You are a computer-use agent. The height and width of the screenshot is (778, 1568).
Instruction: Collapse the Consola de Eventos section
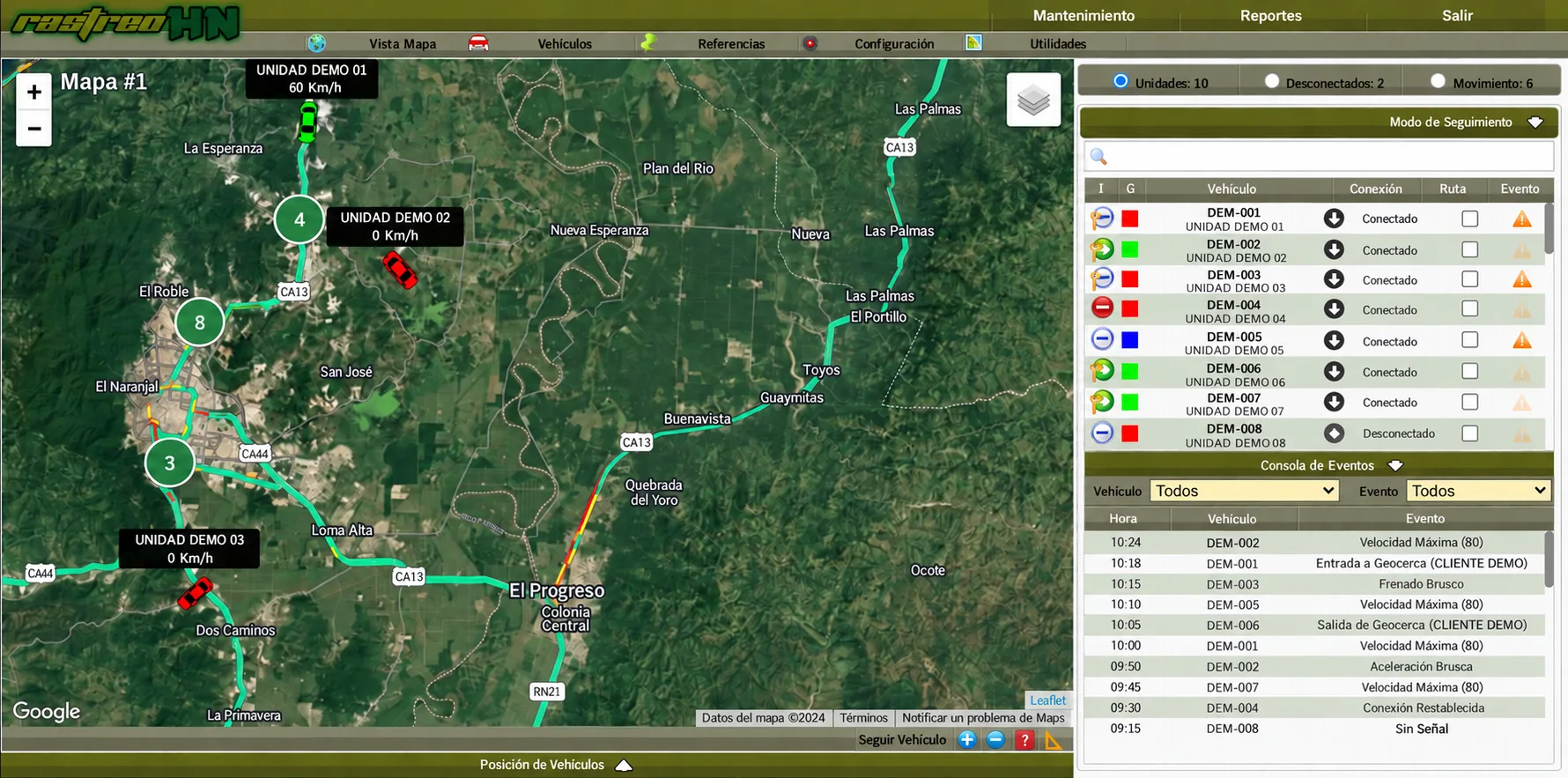click(x=1395, y=465)
